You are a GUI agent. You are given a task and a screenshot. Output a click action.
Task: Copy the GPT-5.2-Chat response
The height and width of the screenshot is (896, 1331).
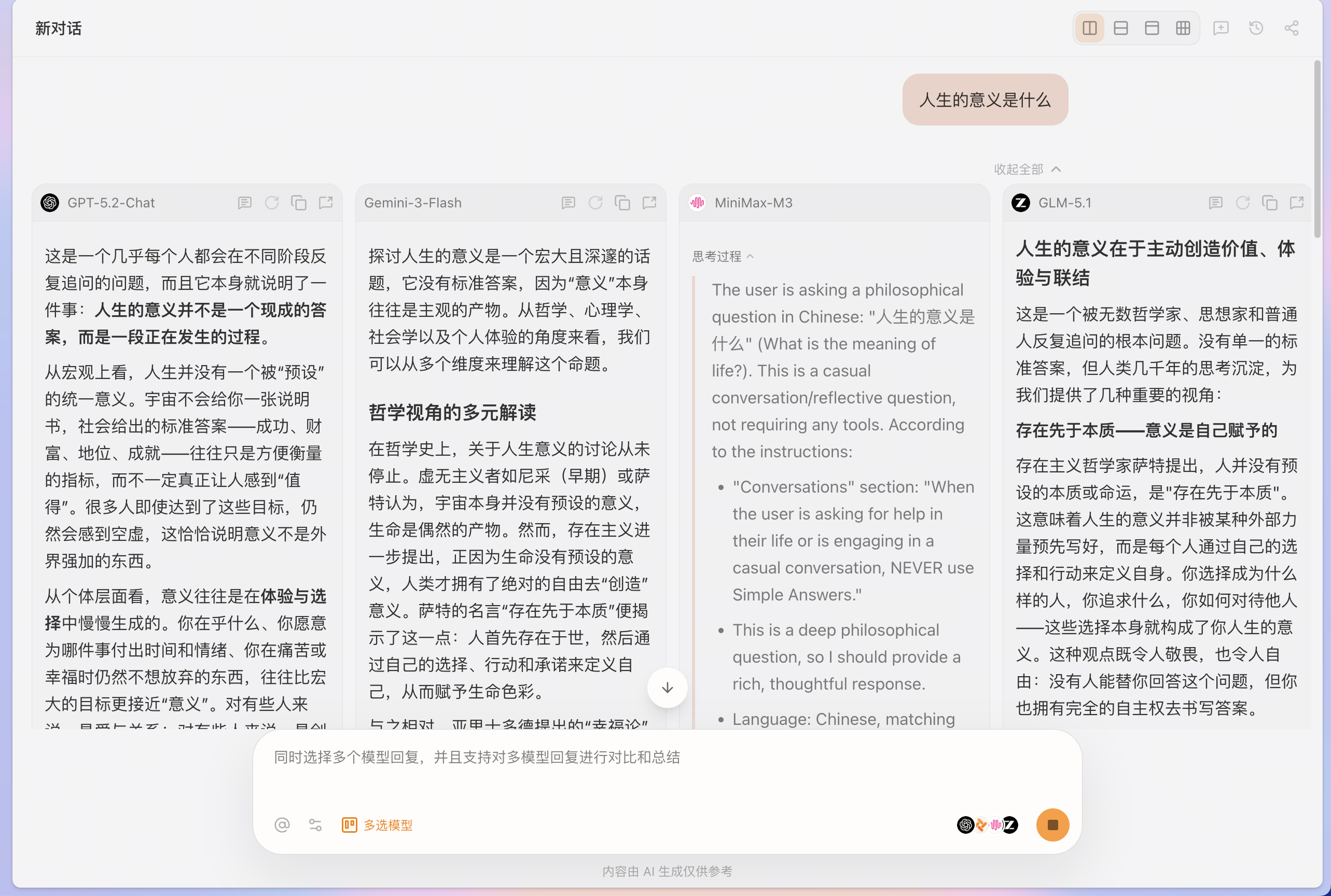298,203
